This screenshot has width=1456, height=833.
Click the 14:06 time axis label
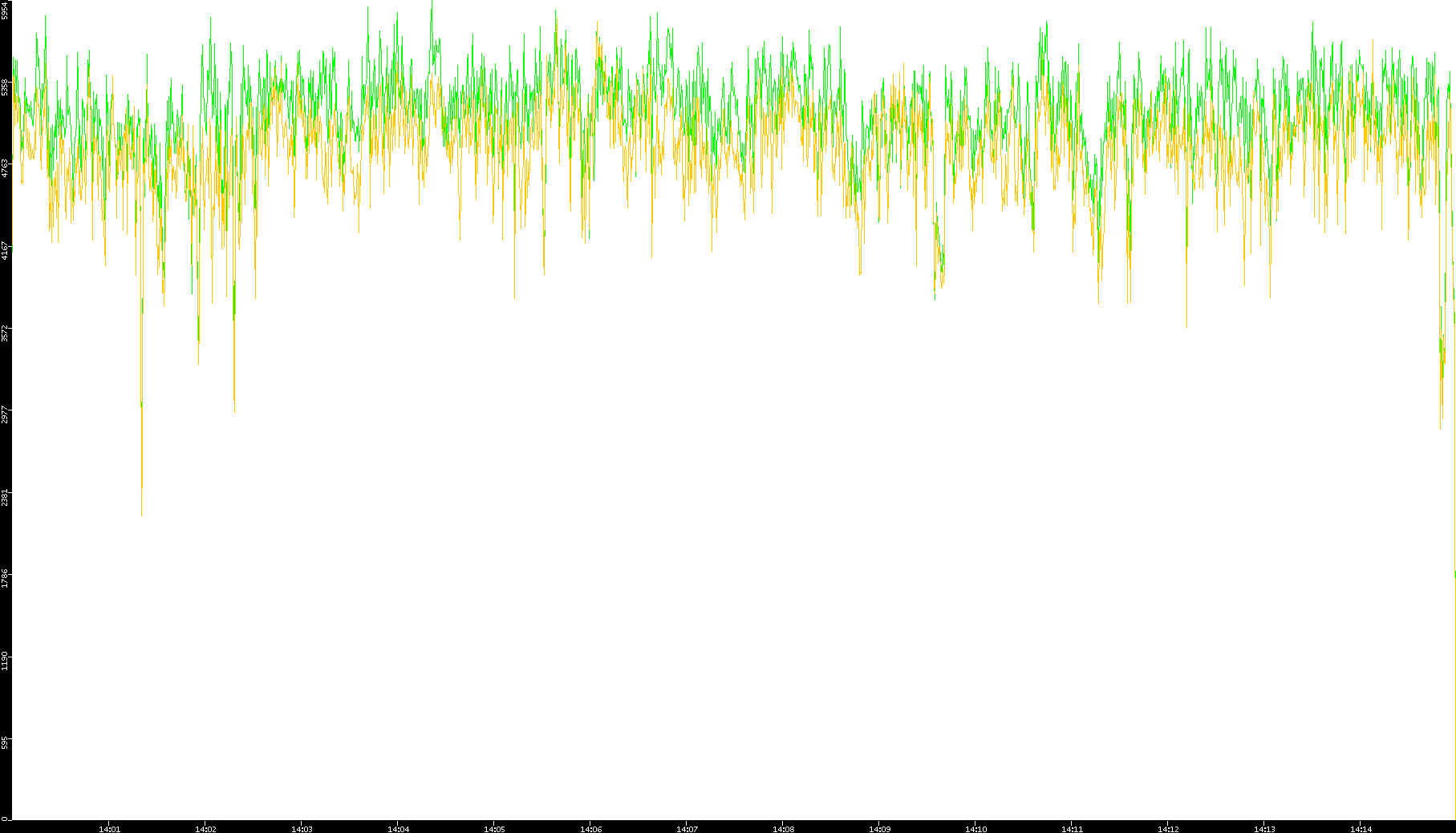(x=590, y=829)
